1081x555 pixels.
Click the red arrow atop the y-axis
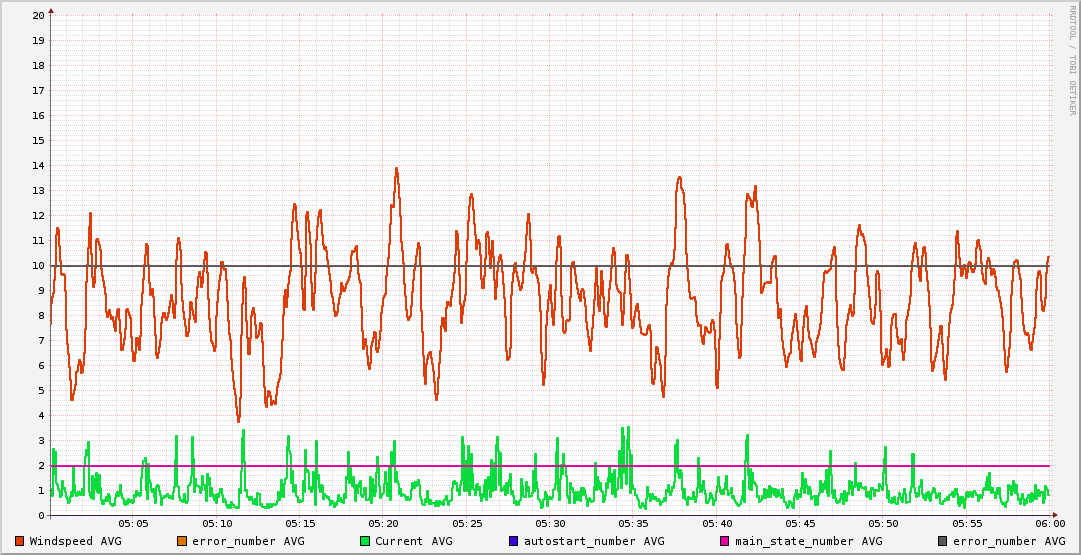pyautogui.click(x=51, y=10)
